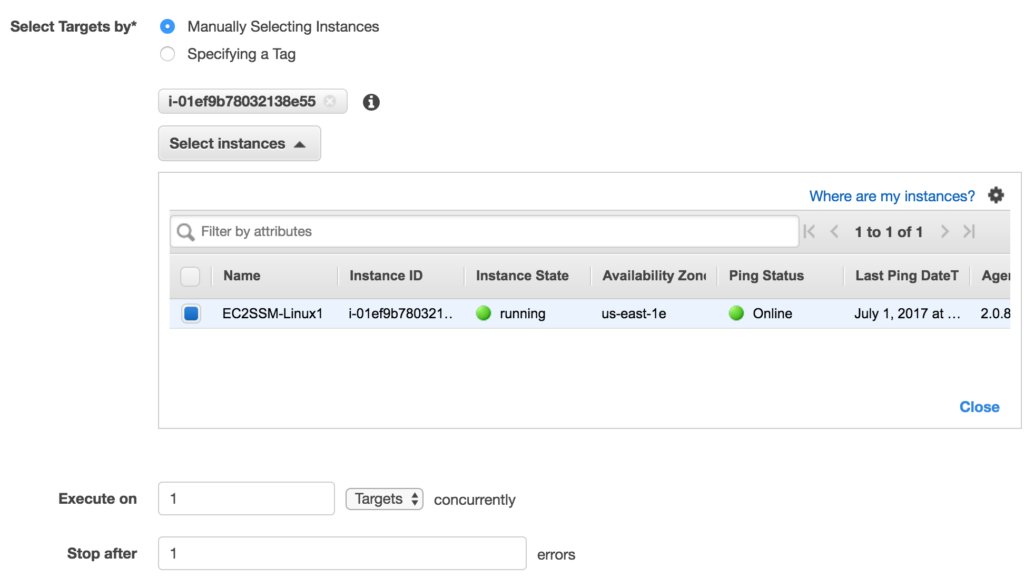The width and height of the screenshot is (1024, 587).
Task: Go to the next page of instances
Action: [944, 232]
